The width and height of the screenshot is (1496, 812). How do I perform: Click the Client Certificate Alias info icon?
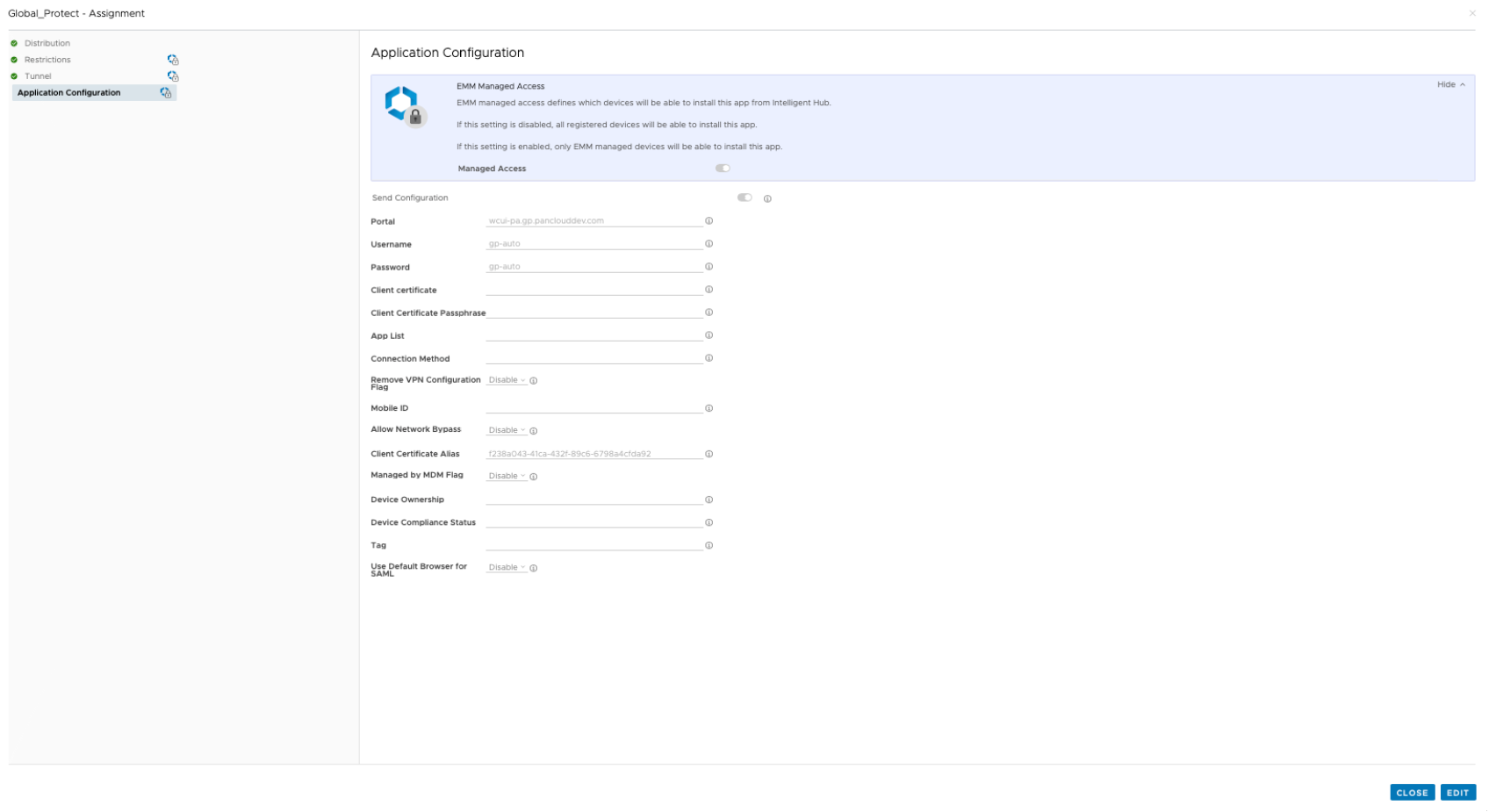[x=708, y=454]
